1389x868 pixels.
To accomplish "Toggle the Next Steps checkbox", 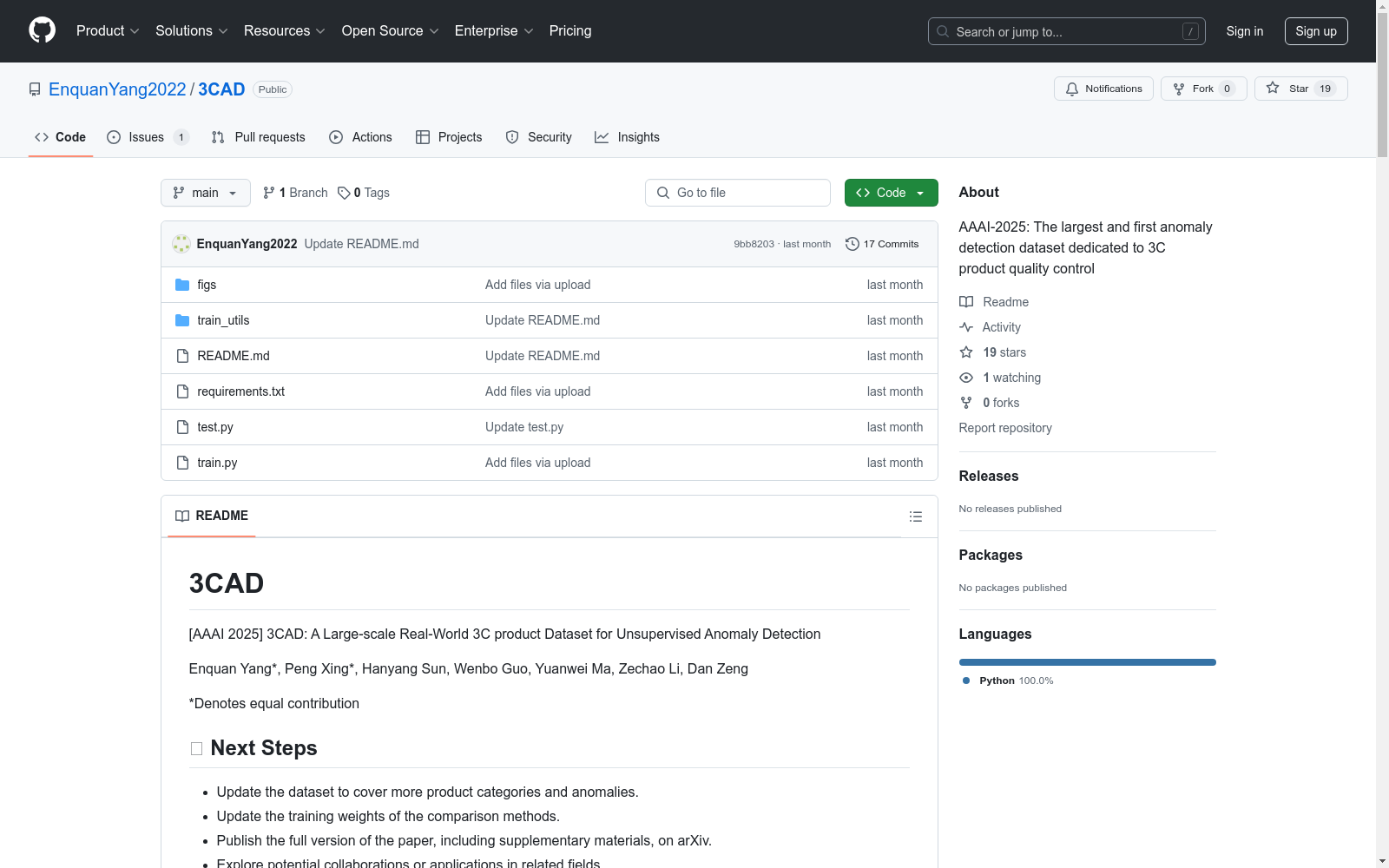I will pyautogui.click(x=196, y=748).
